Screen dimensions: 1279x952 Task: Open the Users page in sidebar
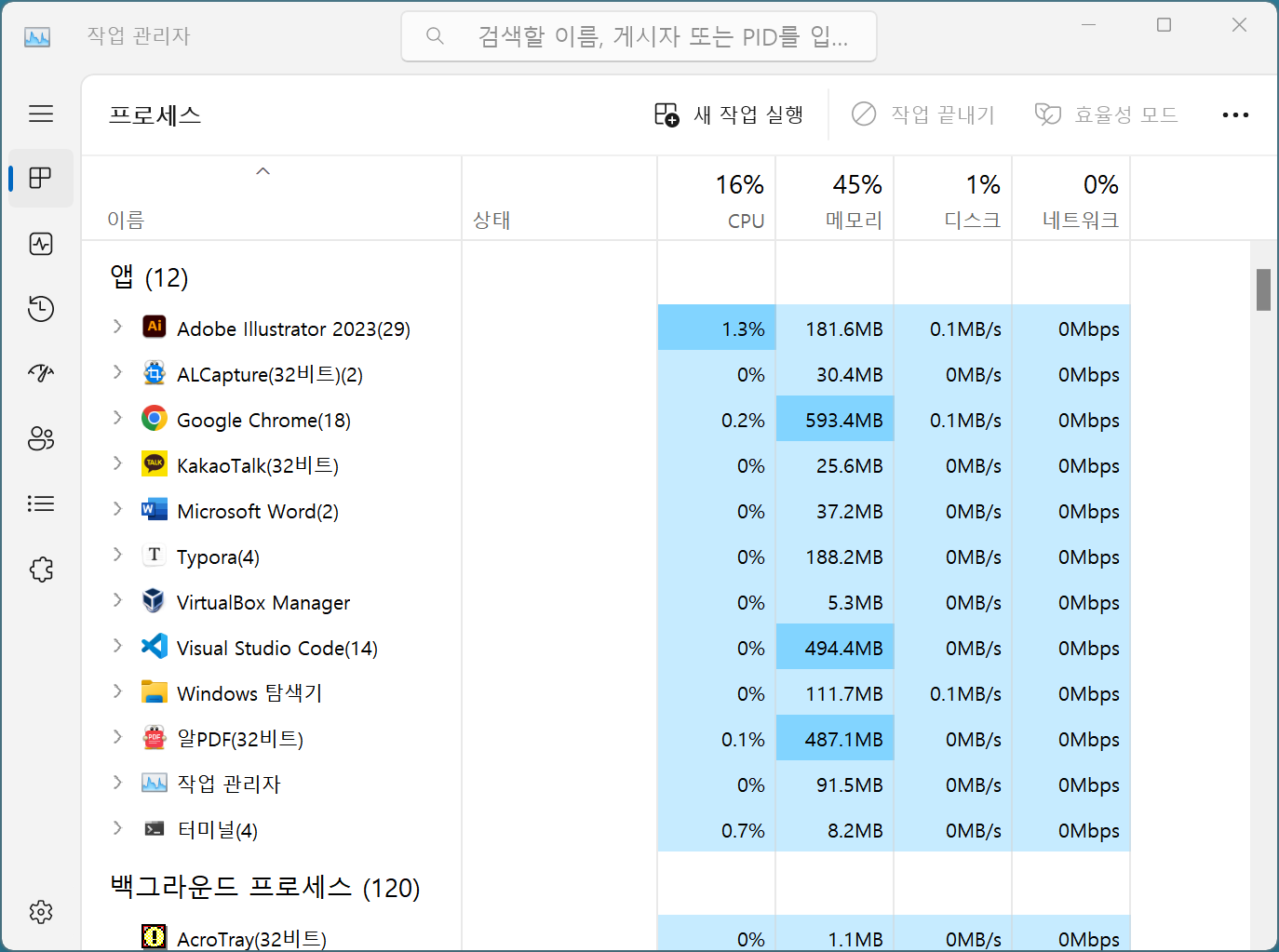pos(41,438)
